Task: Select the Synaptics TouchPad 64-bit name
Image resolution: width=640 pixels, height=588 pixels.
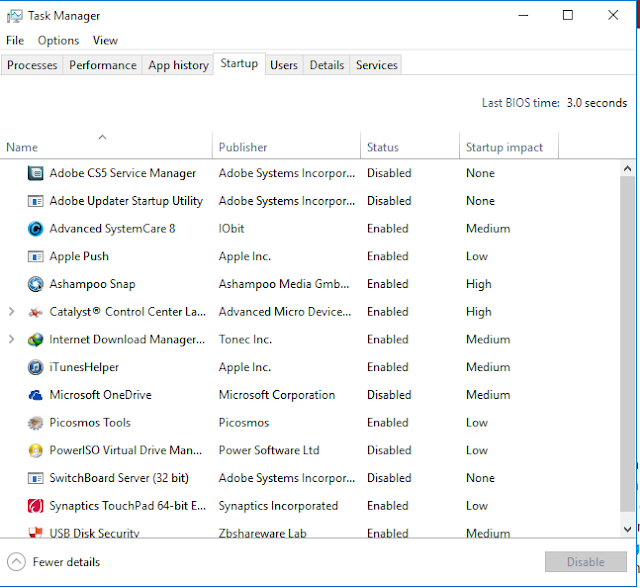Action: (x=128, y=506)
